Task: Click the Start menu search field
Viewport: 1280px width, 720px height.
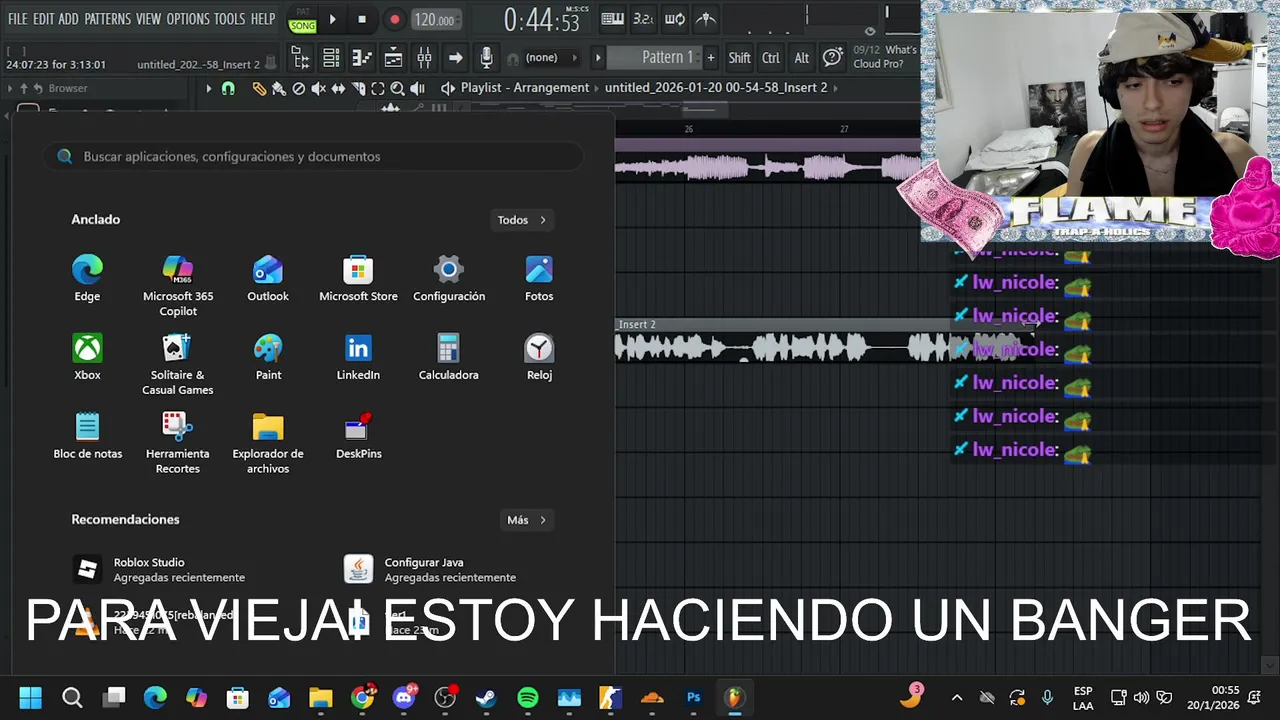Action: [313, 156]
